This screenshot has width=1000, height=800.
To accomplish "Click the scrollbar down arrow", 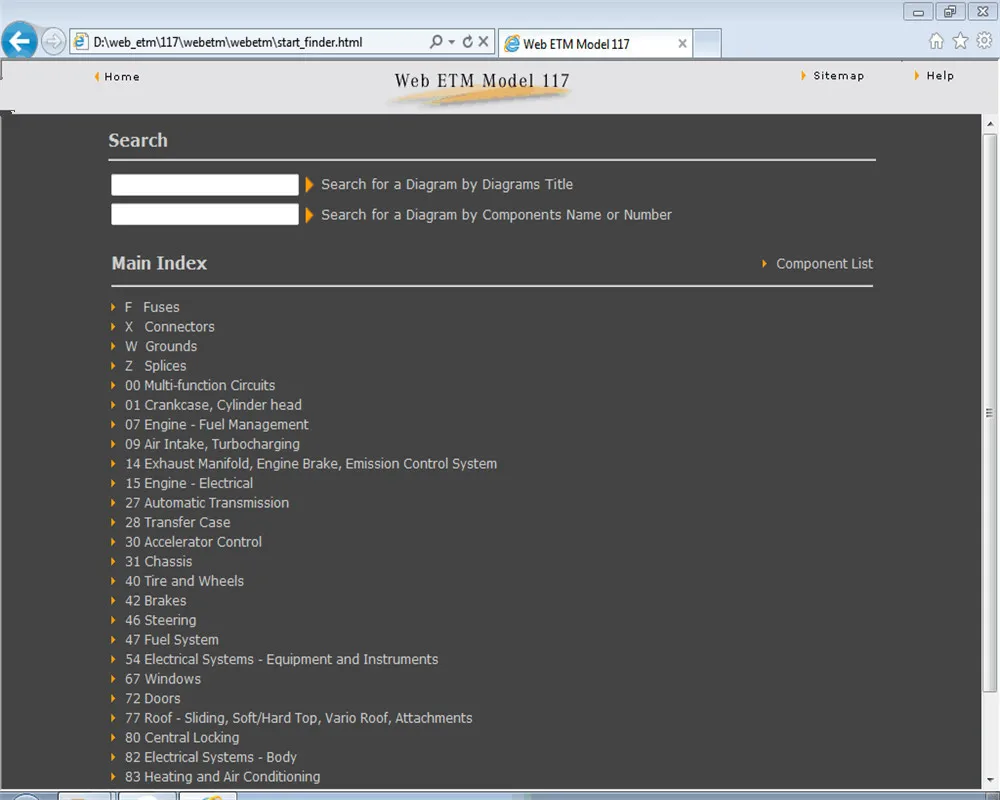I will [990, 780].
